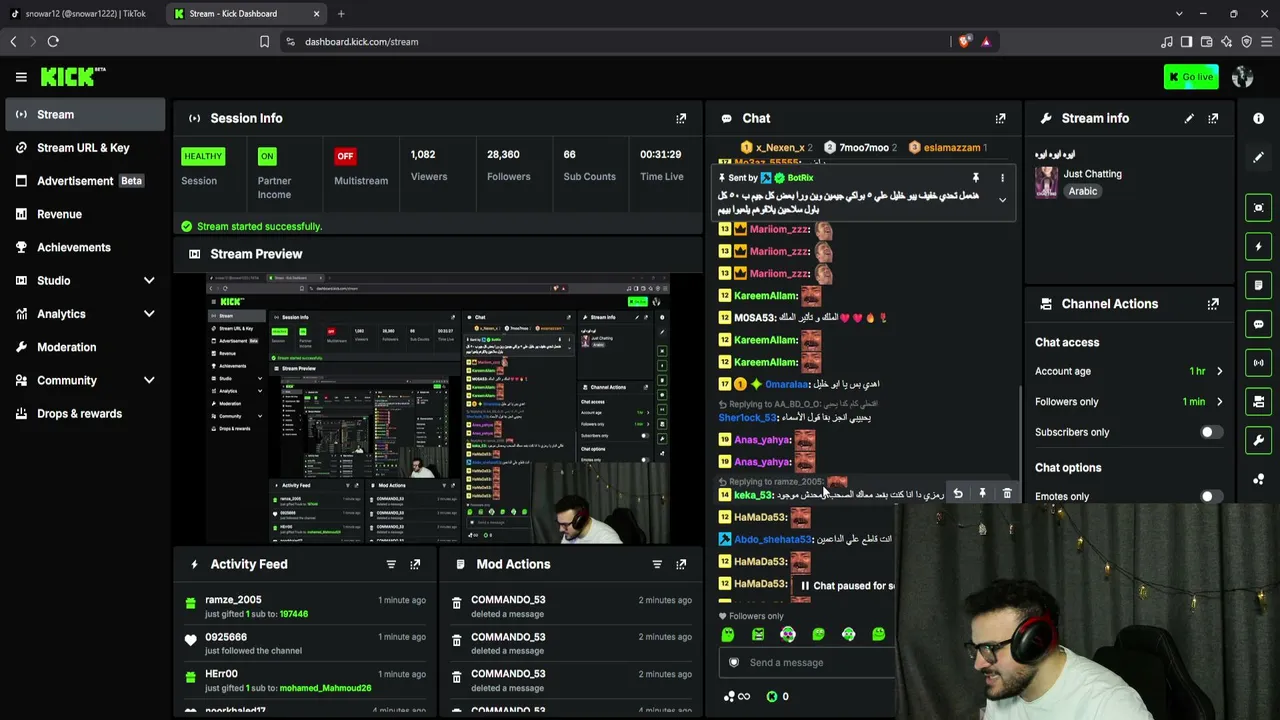
Task: Click the green KICK logo
Action: point(73,77)
